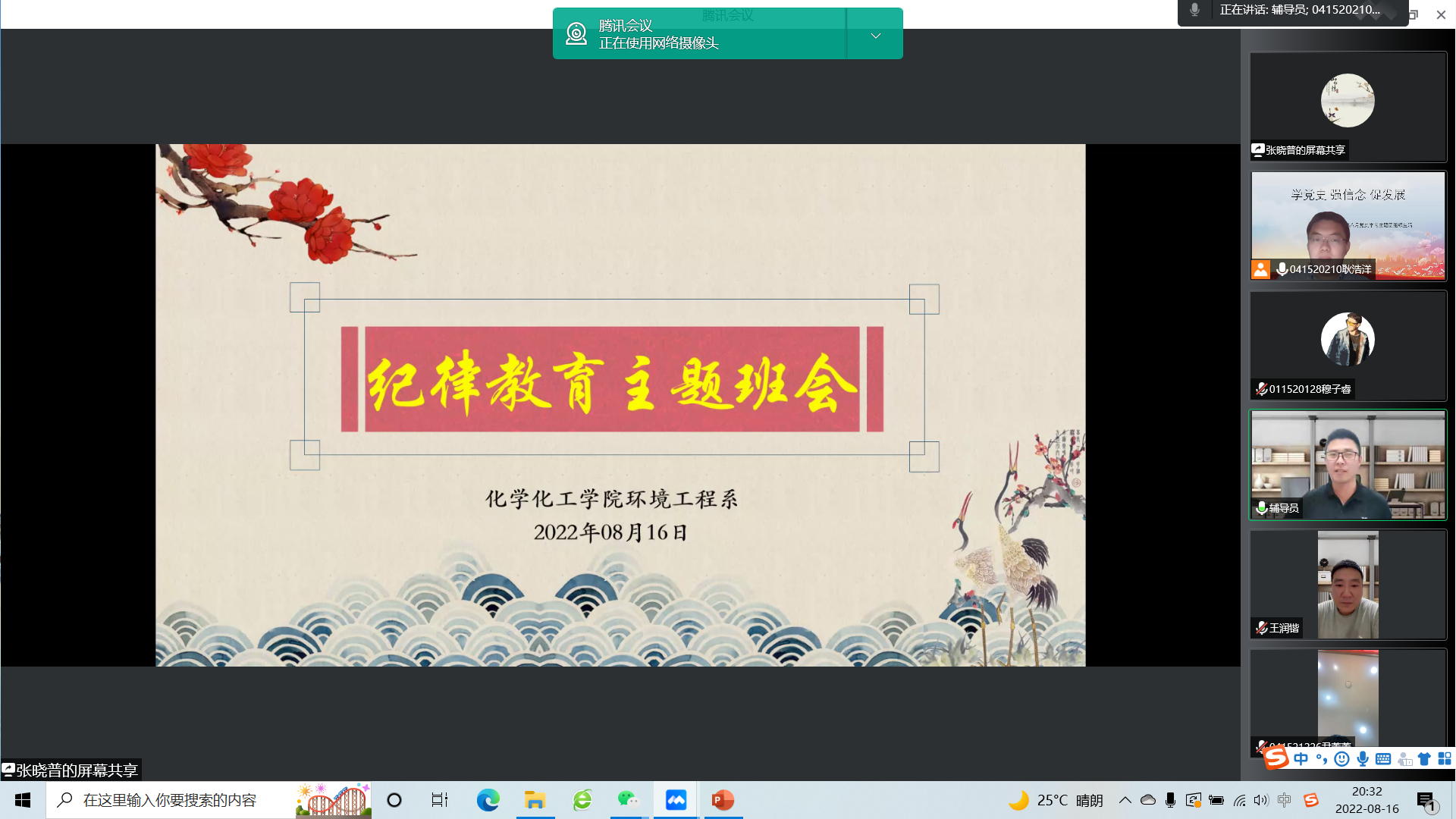The height and width of the screenshot is (819, 1456).
Task: Open PowerPoint from the taskbar
Action: tap(723, 800)
